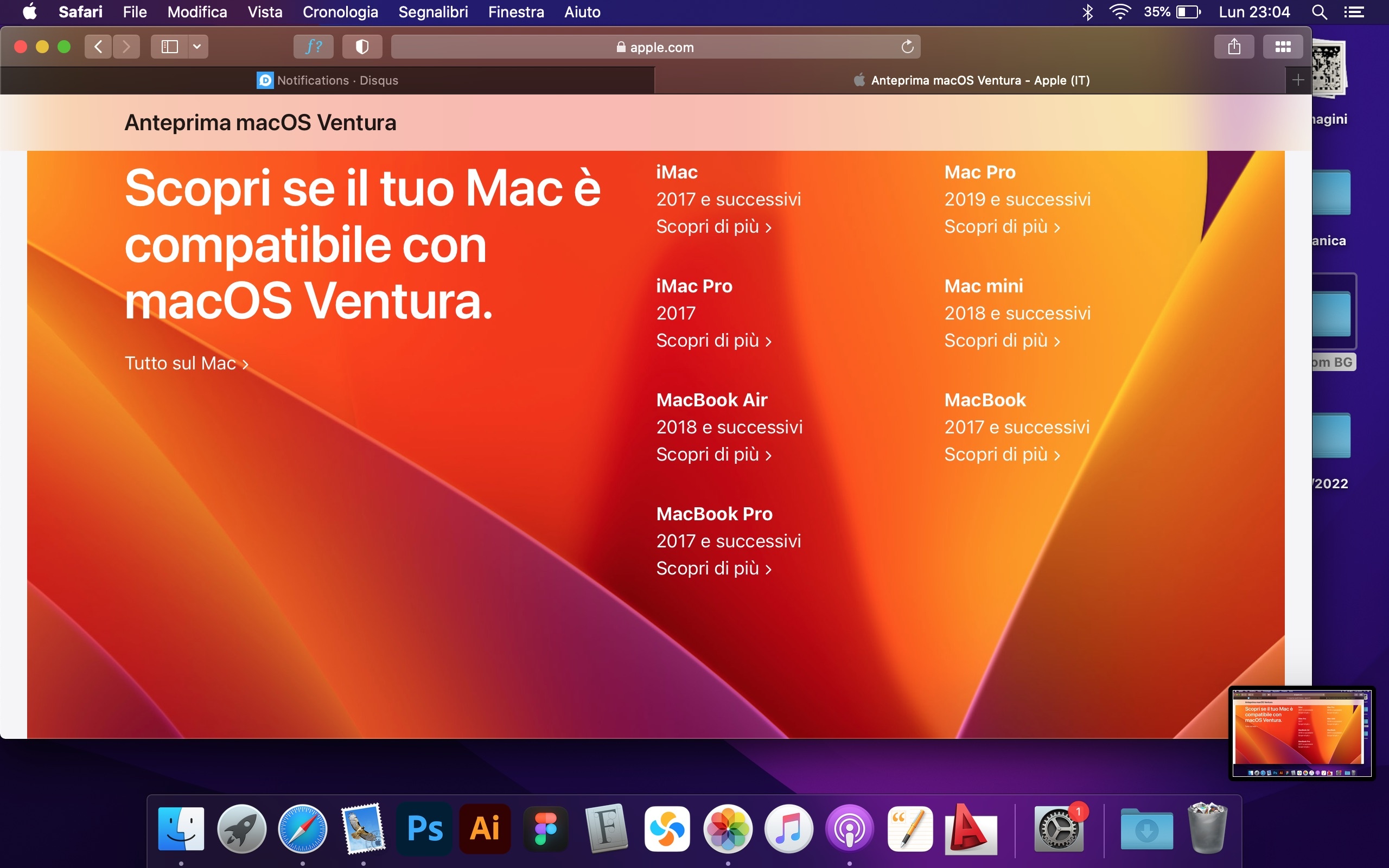Viewport: 1389px width, 868px height.
Task: Open the Cronologia menu
Action: [x=340, y=12]
